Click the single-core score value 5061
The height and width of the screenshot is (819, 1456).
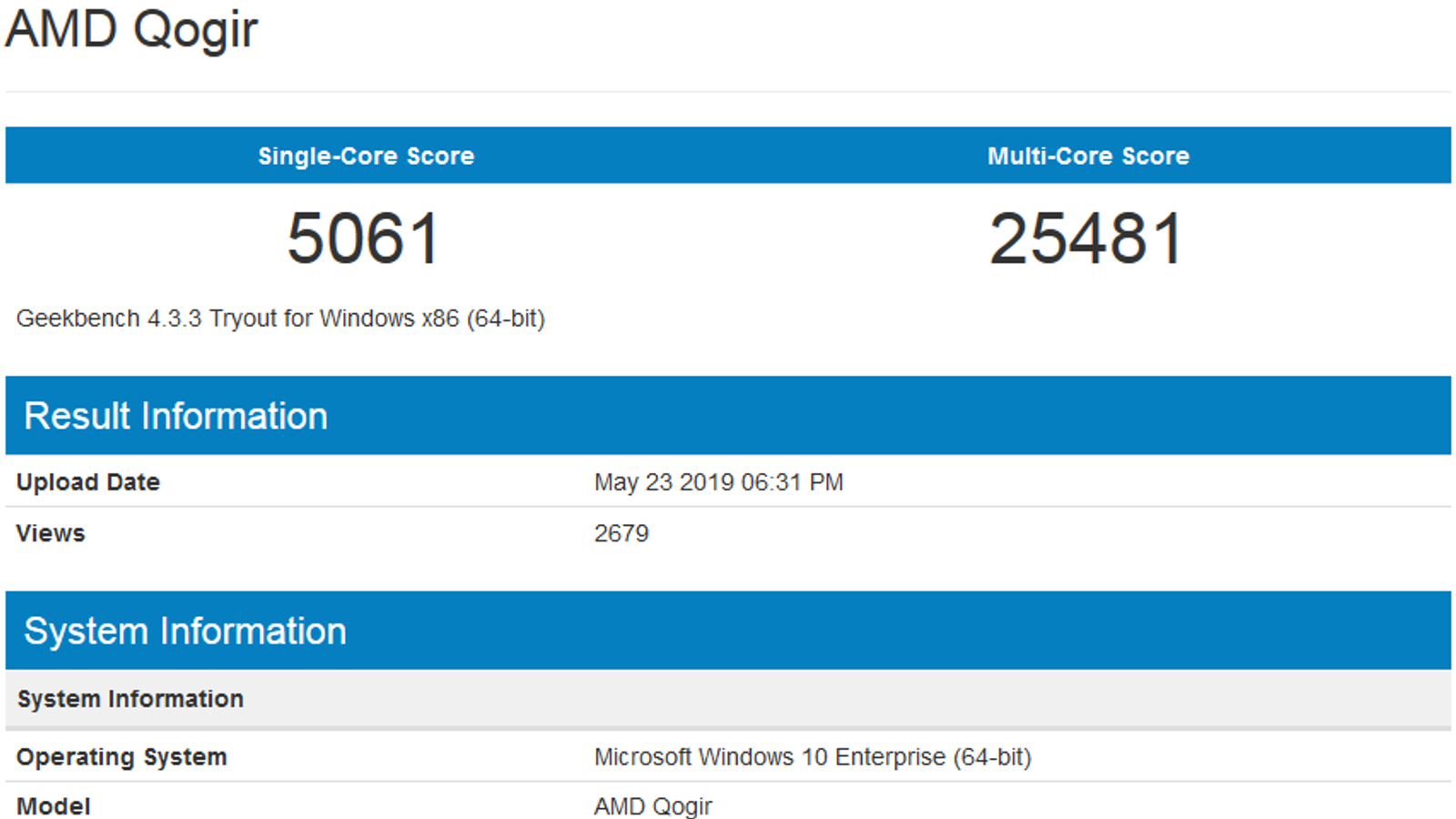364,238
